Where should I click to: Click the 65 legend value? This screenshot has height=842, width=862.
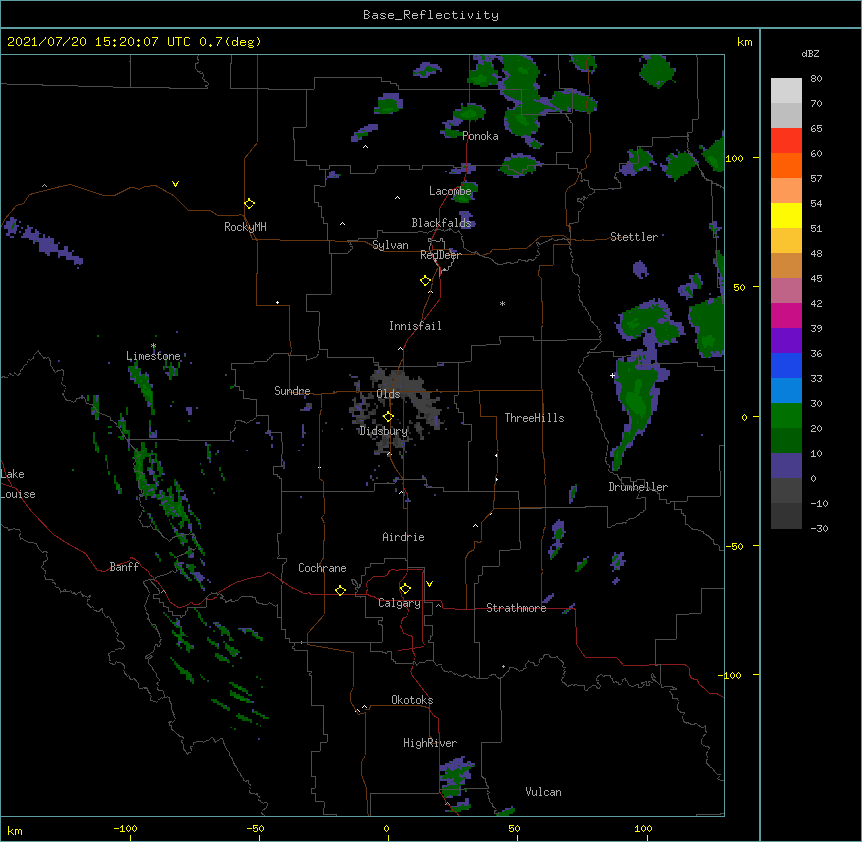tap(816, 129)
